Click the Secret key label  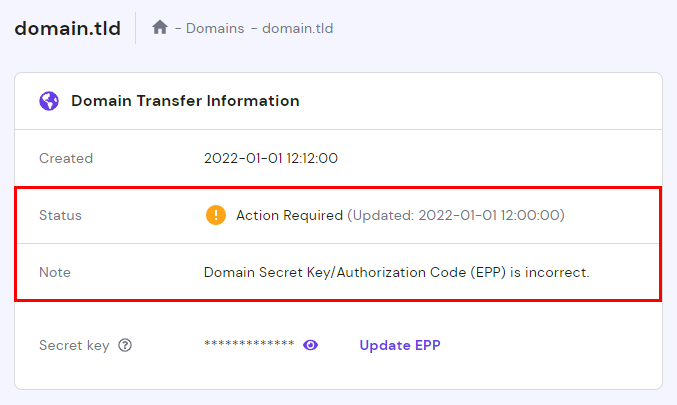tap(74, 346)
